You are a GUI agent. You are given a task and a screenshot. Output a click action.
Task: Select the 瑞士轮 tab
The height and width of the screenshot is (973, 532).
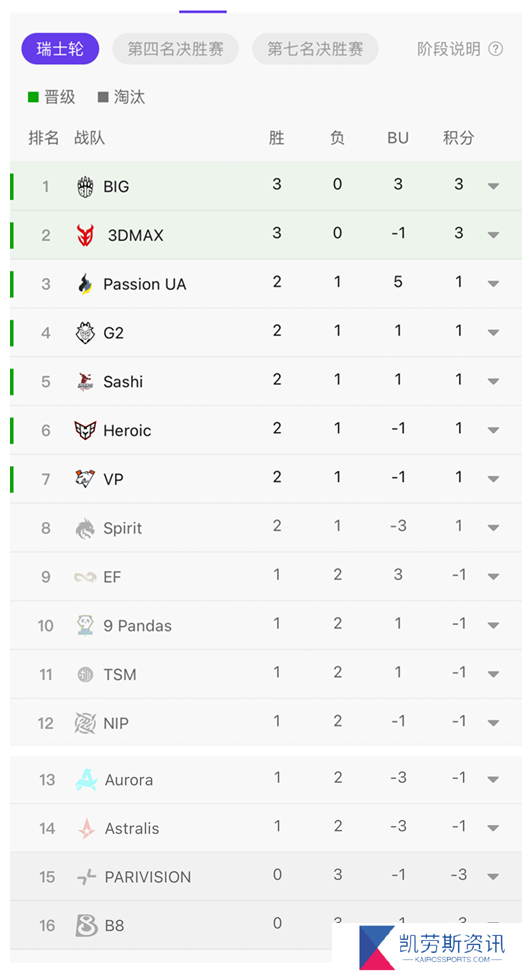60,49
